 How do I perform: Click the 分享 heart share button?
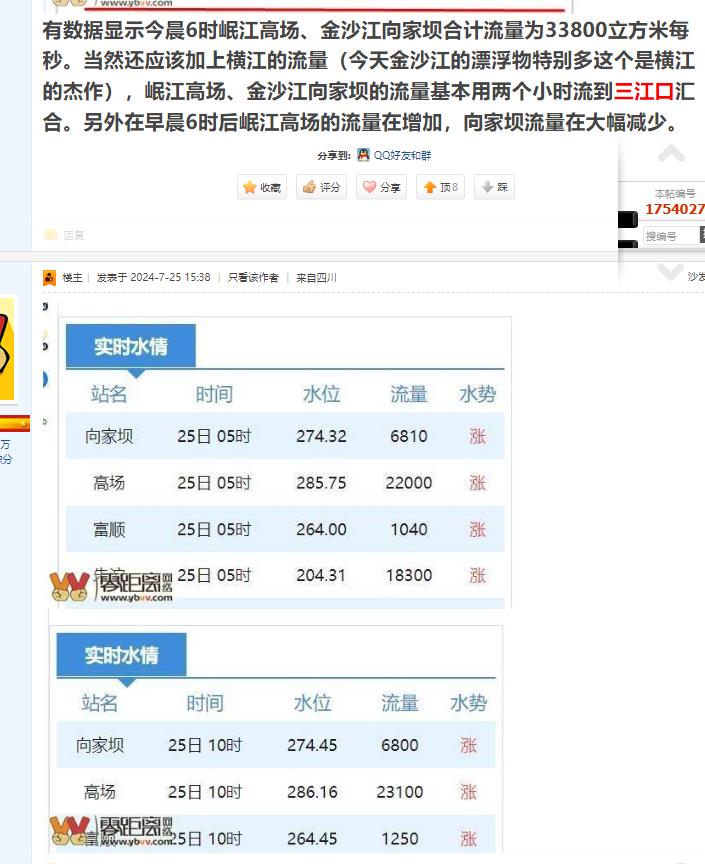[381, 187]
